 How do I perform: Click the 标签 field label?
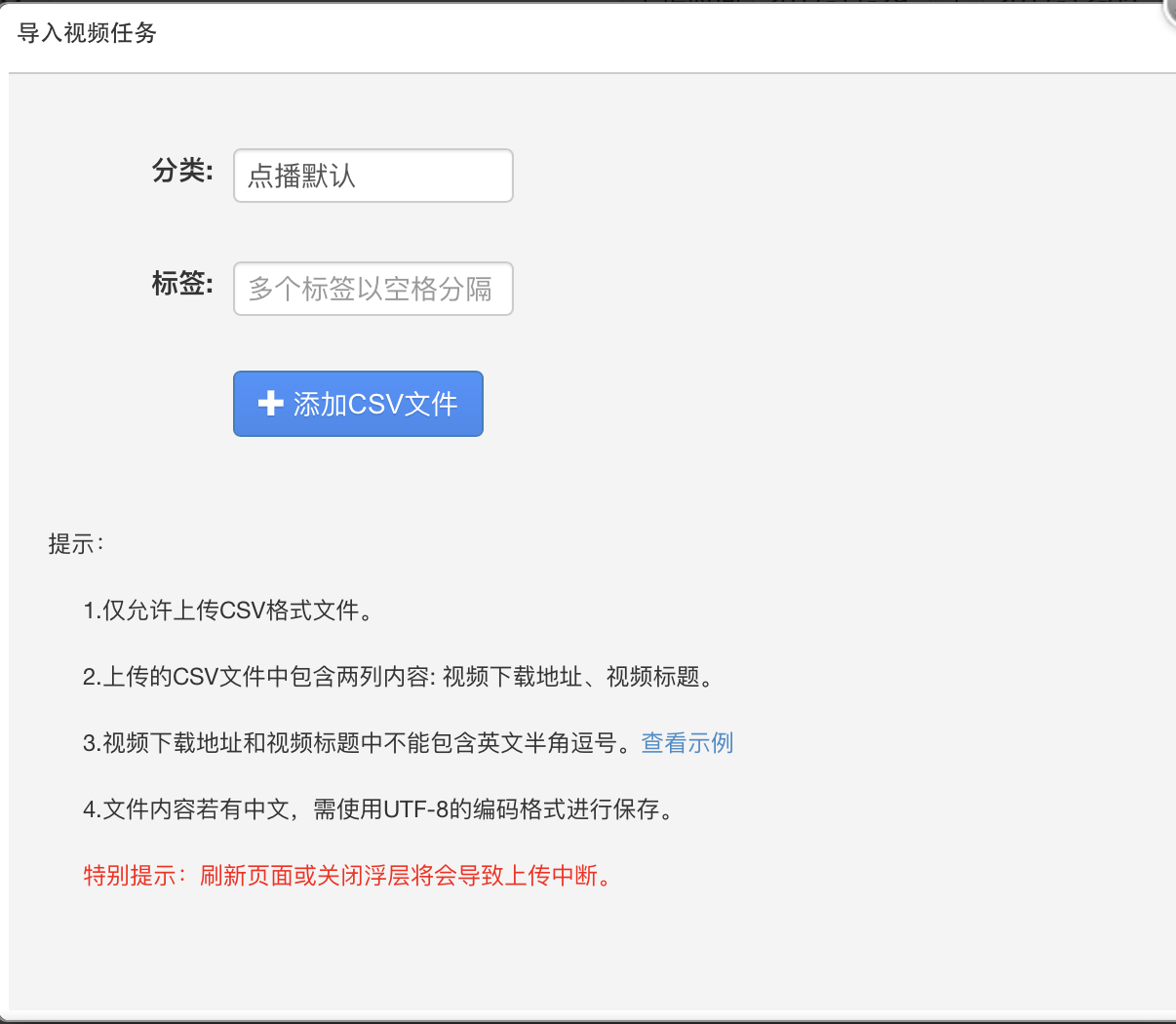182,285
